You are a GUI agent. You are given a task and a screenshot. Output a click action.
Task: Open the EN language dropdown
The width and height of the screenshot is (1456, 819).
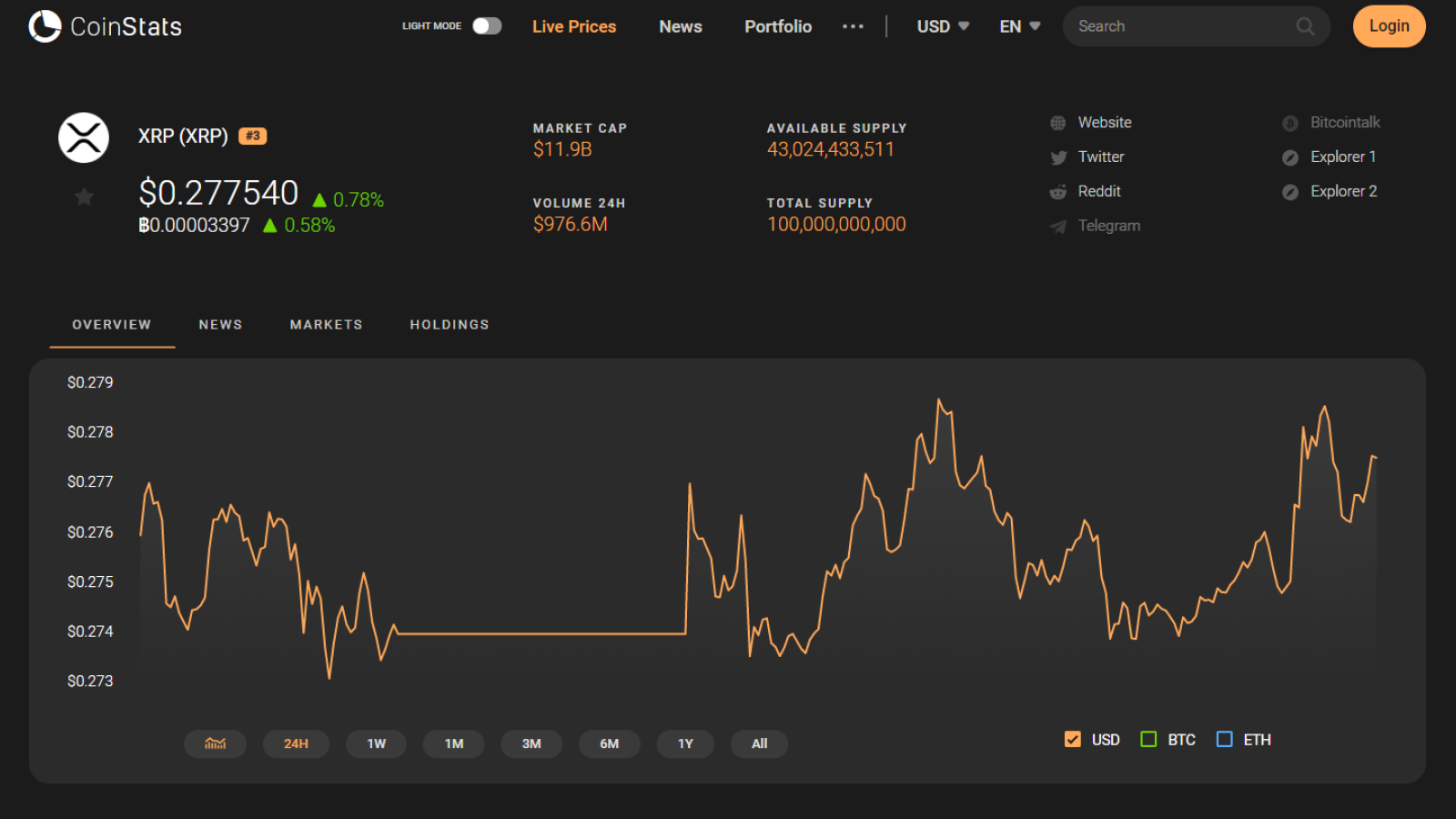(x=1019, y=26)
